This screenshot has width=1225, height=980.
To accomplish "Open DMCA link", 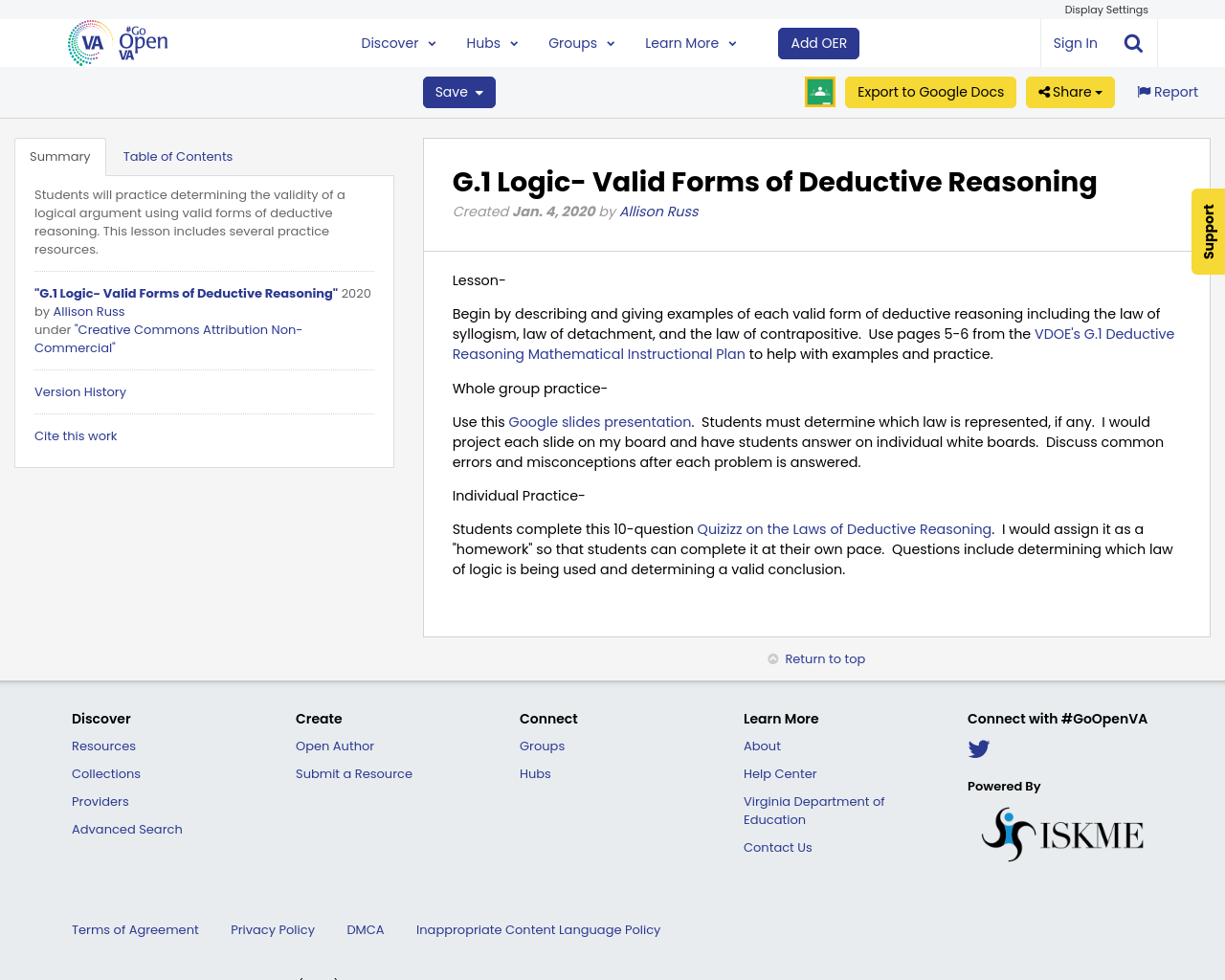I will click(366, 930).
